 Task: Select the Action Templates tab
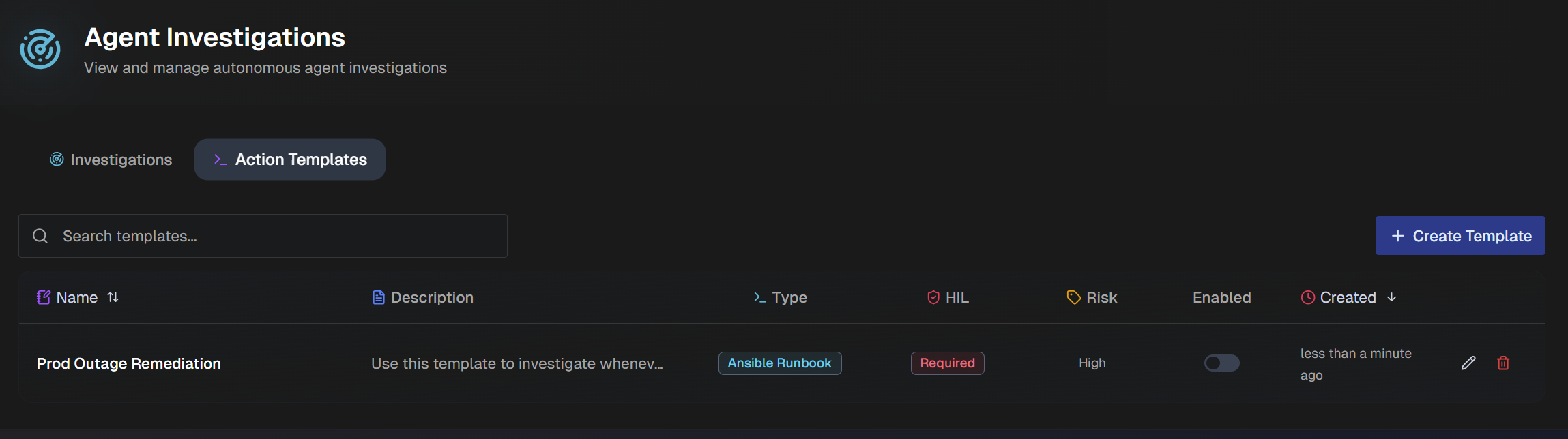290,160
